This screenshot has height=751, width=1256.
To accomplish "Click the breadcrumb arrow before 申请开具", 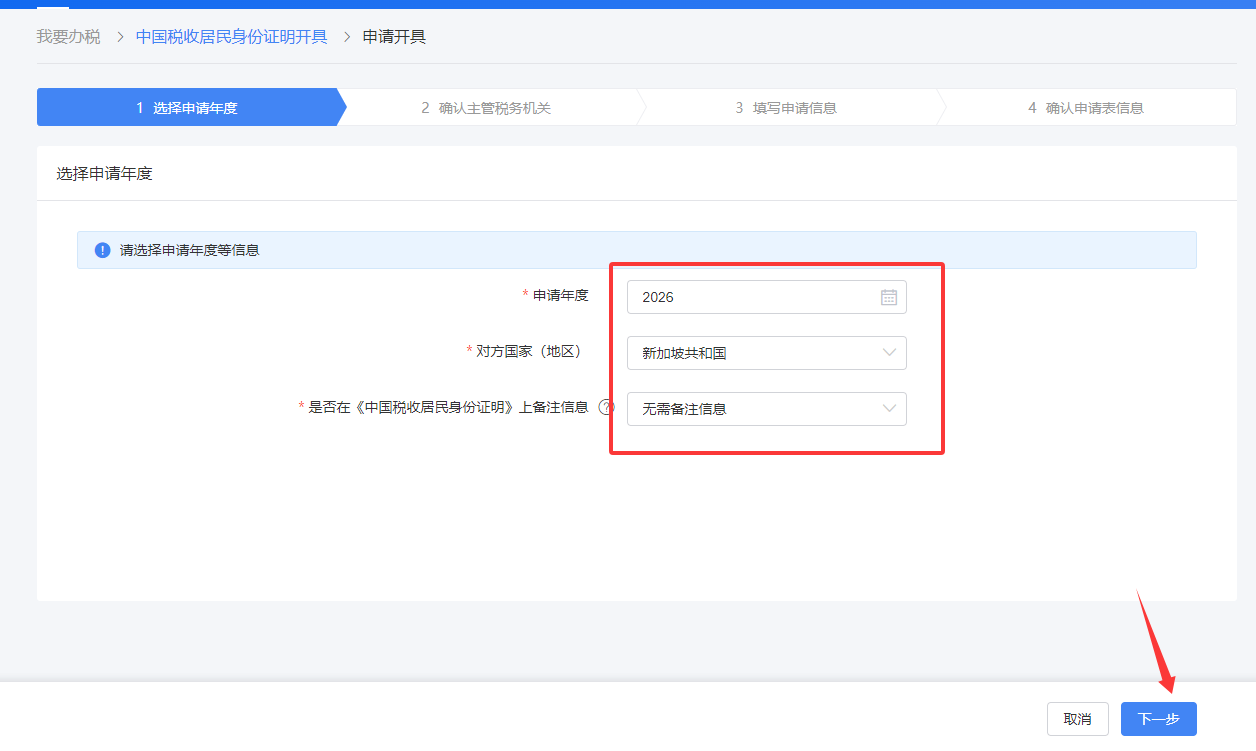I will coord(345,37).
